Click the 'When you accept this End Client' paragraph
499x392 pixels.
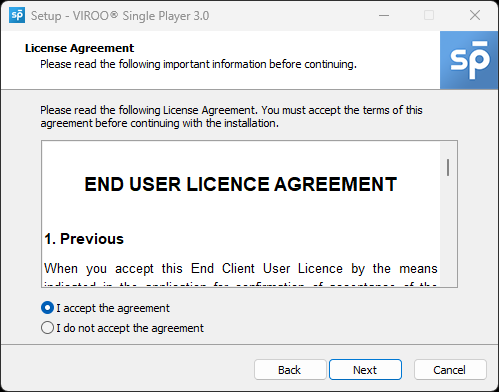click(x=241, y=269)
